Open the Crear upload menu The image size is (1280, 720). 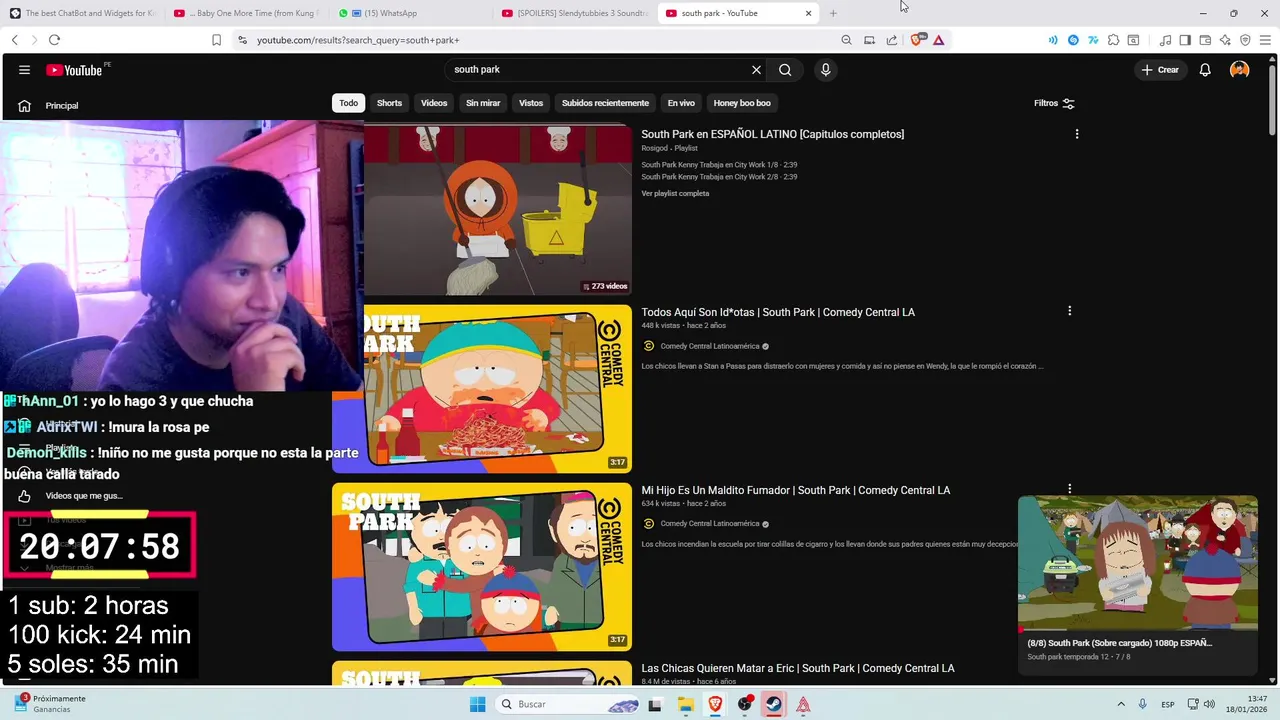[x=1160, y=70]
